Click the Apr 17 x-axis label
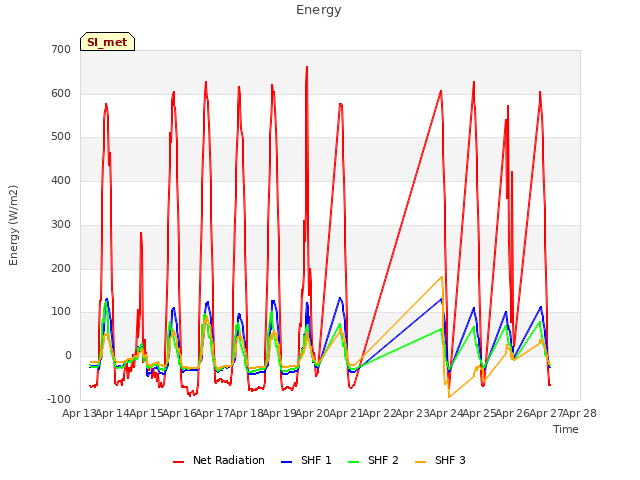This screenshot has width=640, height=480. [213, 413]
